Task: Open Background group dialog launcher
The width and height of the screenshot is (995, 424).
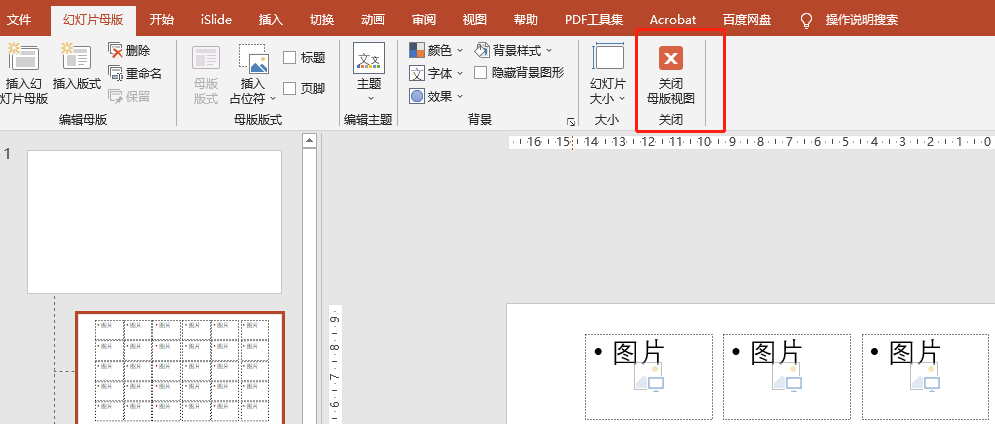Action: coord(570,121)
